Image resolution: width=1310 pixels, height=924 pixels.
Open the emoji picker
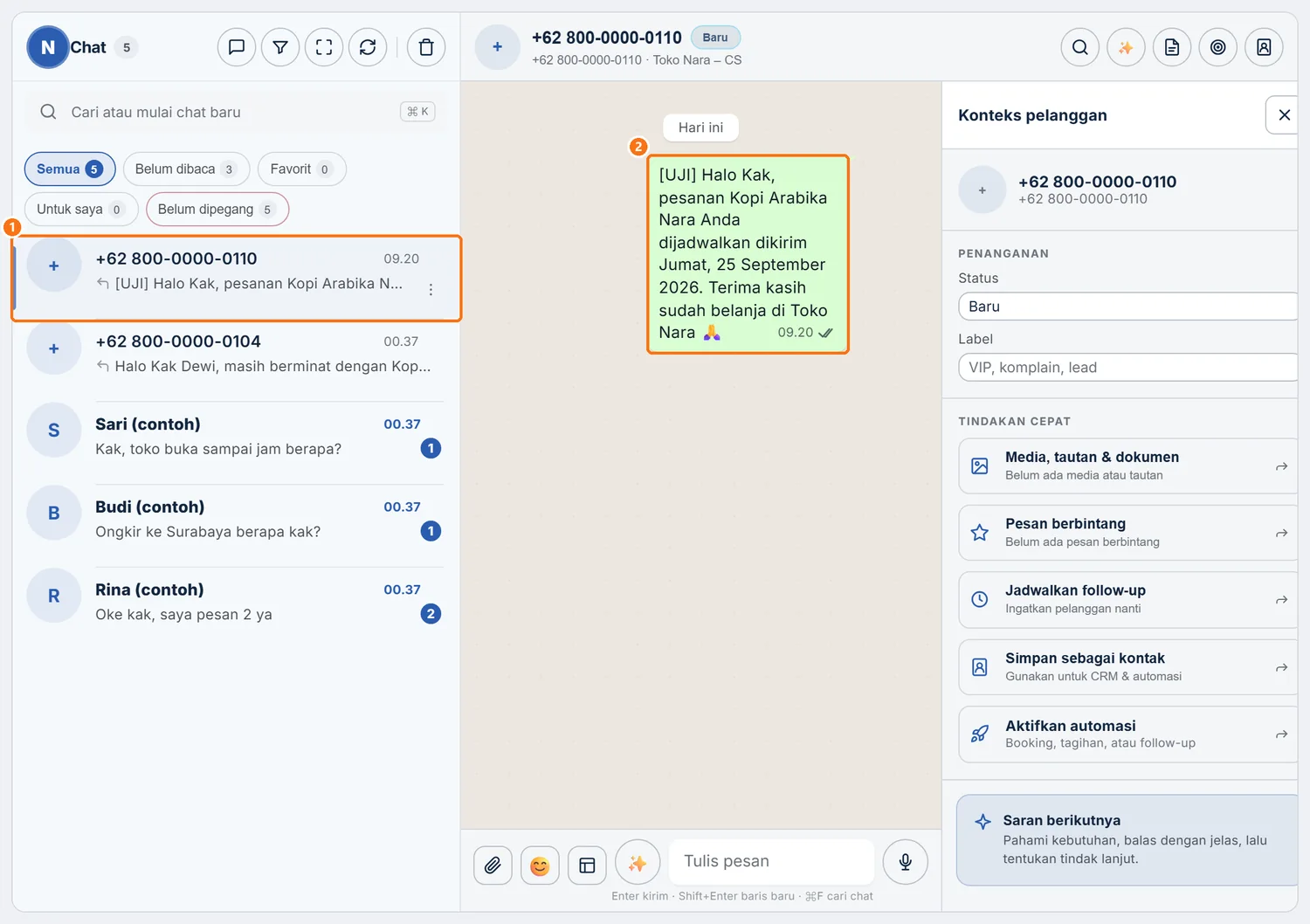[x=540, y=865]
